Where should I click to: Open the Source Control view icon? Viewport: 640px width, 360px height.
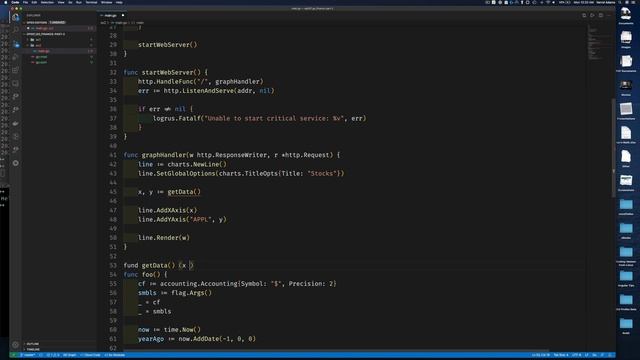click(x=16, y=44)
